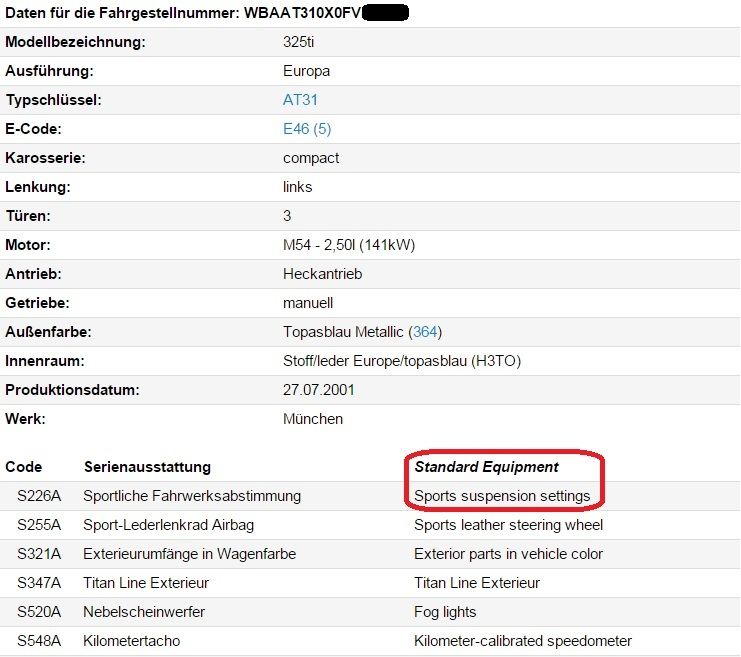Select 'Titan Line Exterieur' in Standard Equipment column
Screen dimensions: 741x657
coord(477,583)
